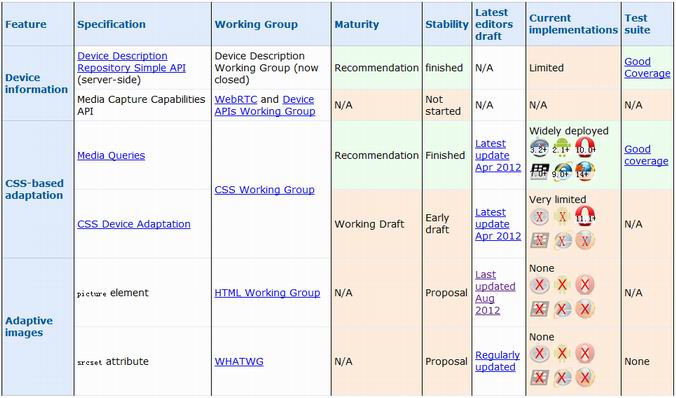Click crossed-out Android icon in picture element row
The height and width of the screenshot is (398, 676).
click(x=562, y=285)
